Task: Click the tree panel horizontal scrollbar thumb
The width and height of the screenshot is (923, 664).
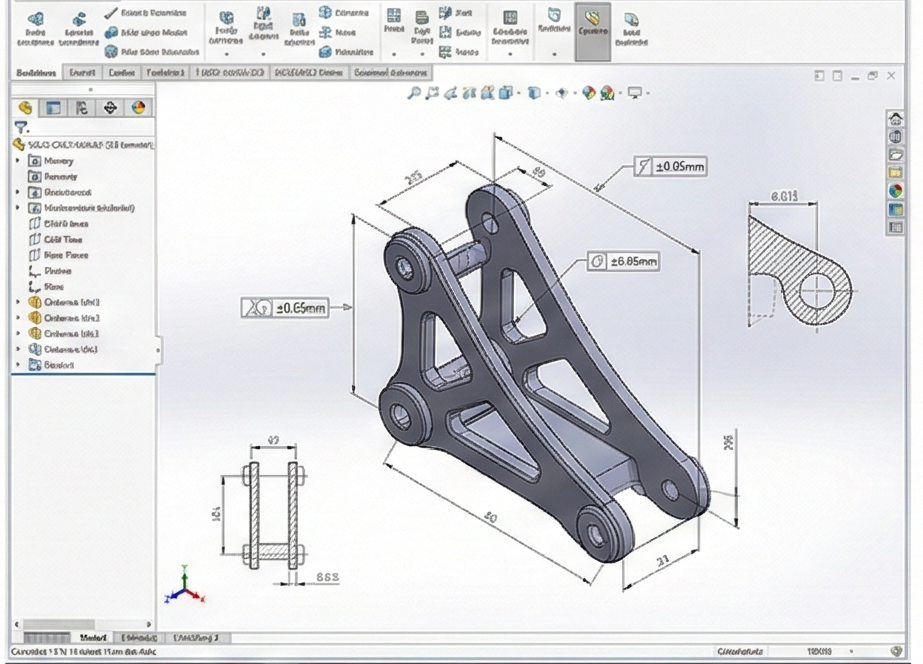Action: [x=59, y=623]
